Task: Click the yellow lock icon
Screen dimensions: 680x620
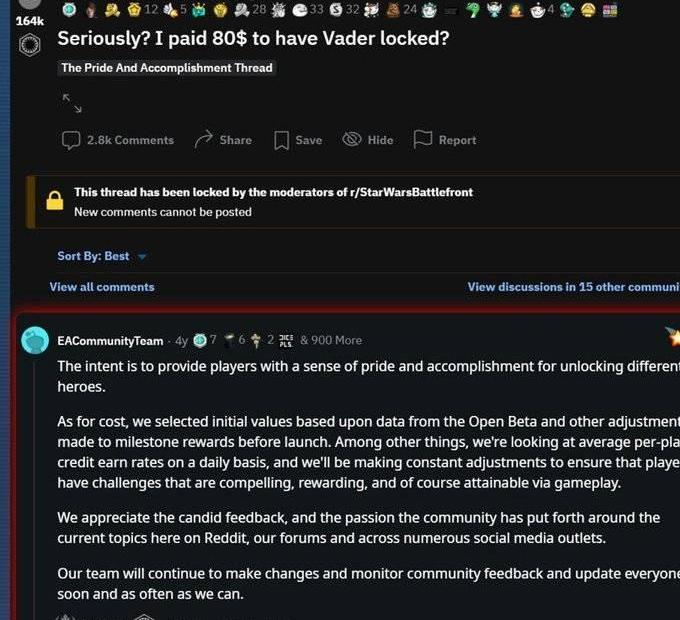Action: pos(55,200)
